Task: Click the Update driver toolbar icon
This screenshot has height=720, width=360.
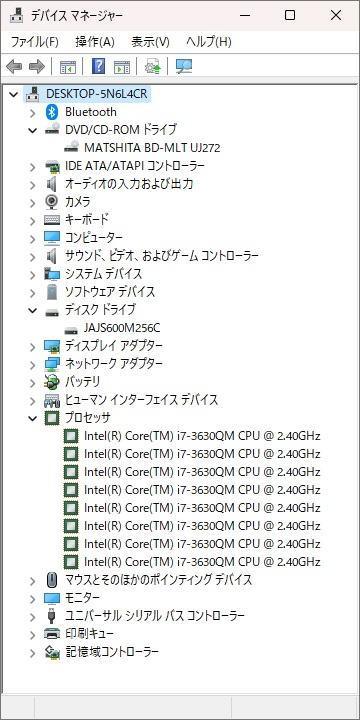Action: (x=152, y=67)
